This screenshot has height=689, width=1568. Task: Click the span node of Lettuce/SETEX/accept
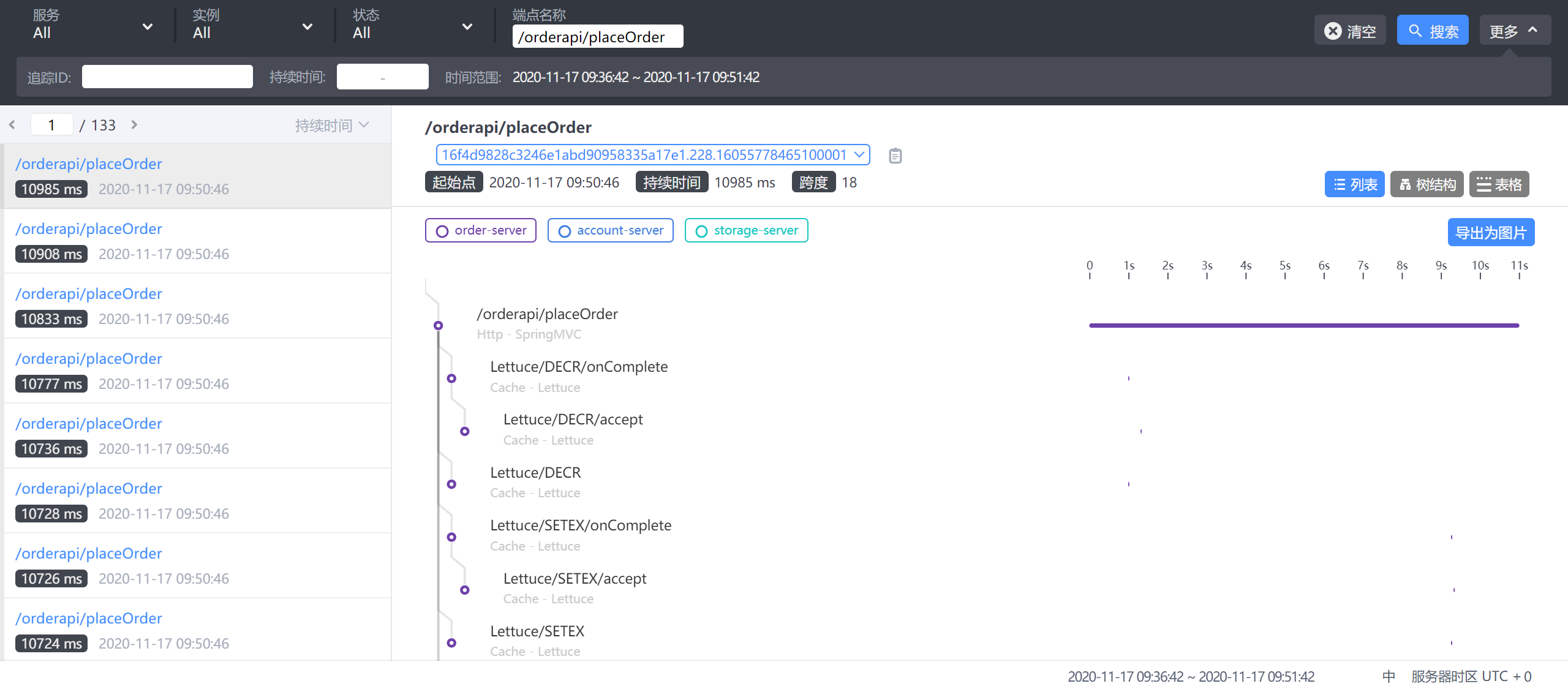[465, 590]
